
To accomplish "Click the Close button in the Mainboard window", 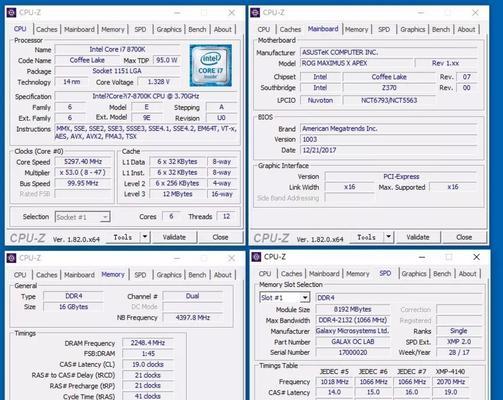I will 464,237.
